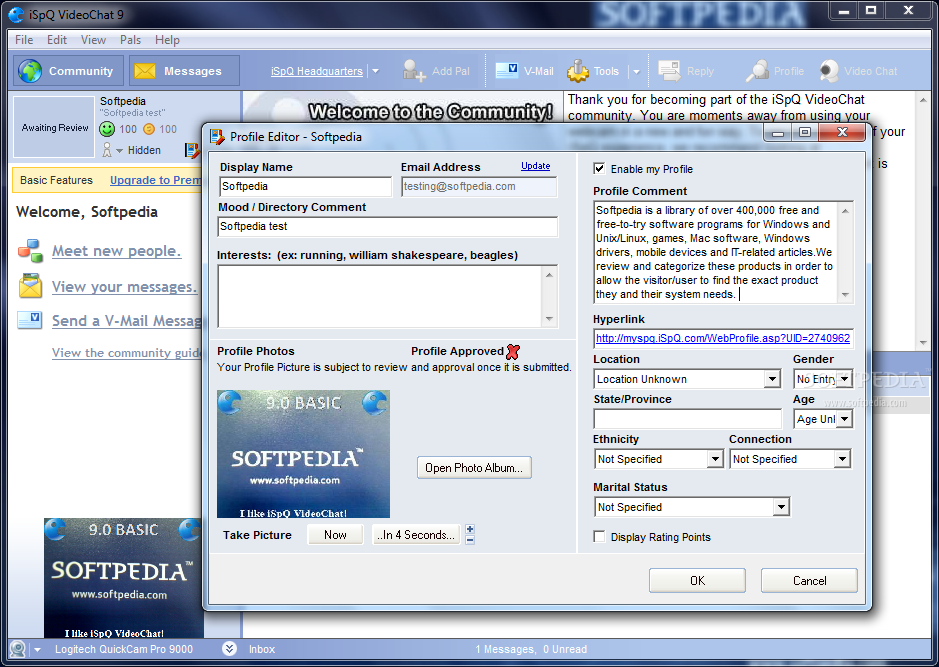Click the Awaiting Review picture placeholder
939x667 pixels.
pos(54,127)
